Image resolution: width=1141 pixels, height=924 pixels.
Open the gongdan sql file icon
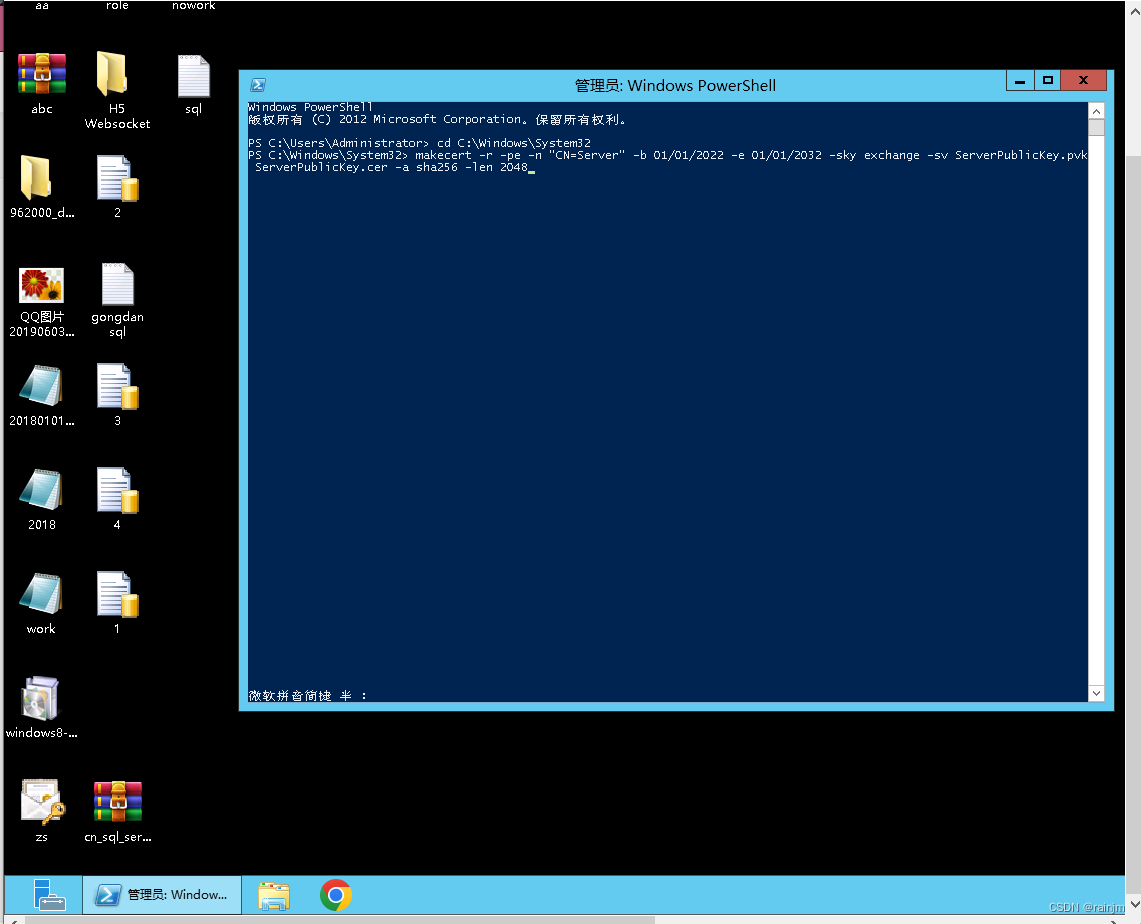117,286
